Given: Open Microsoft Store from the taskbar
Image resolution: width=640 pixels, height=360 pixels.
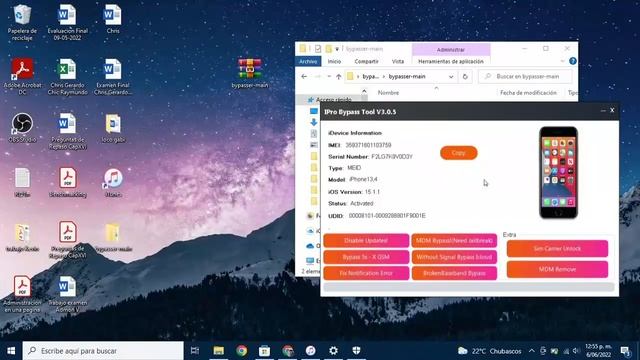Looking at the screenshot, I should [x=264, y=351].
